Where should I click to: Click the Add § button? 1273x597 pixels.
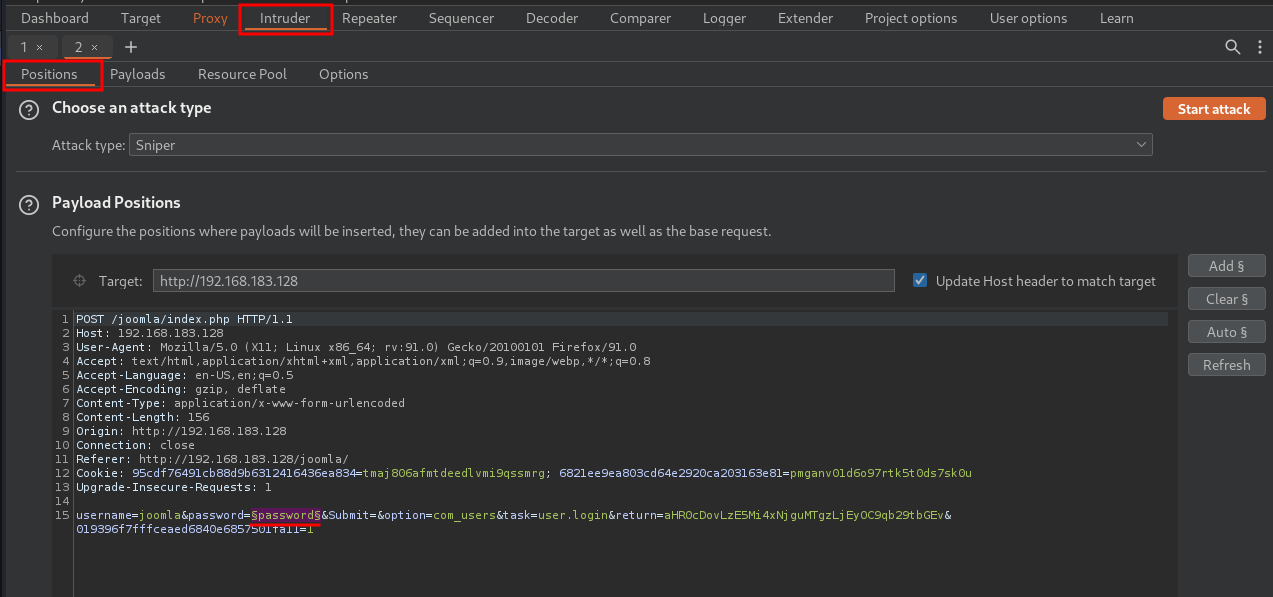[1227, 265]
